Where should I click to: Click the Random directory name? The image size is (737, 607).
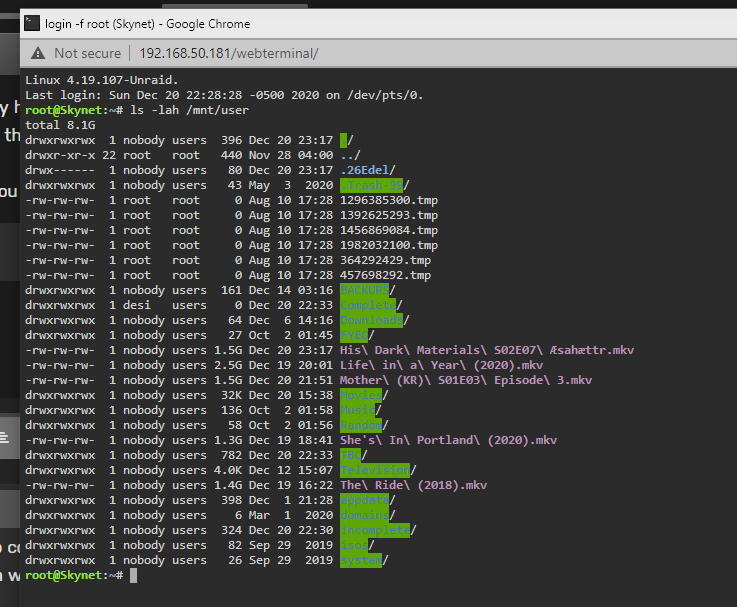click(x=361, y=426)
